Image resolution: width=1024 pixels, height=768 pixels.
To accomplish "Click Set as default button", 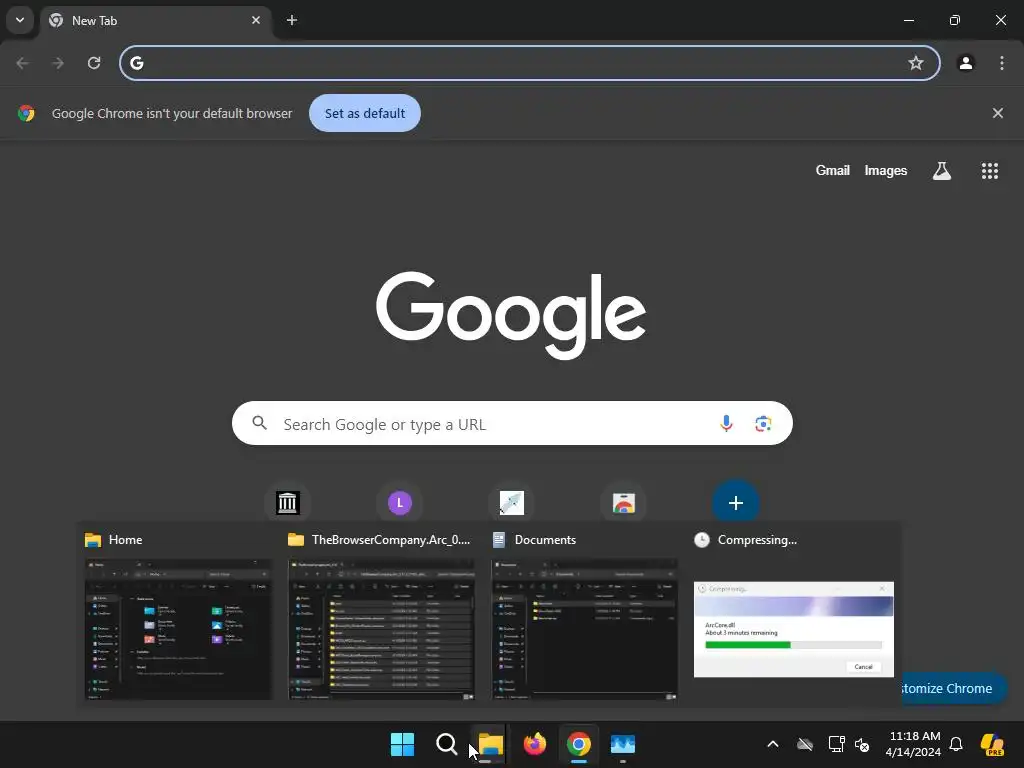I will pyautogui.click(x=365, y=113).
